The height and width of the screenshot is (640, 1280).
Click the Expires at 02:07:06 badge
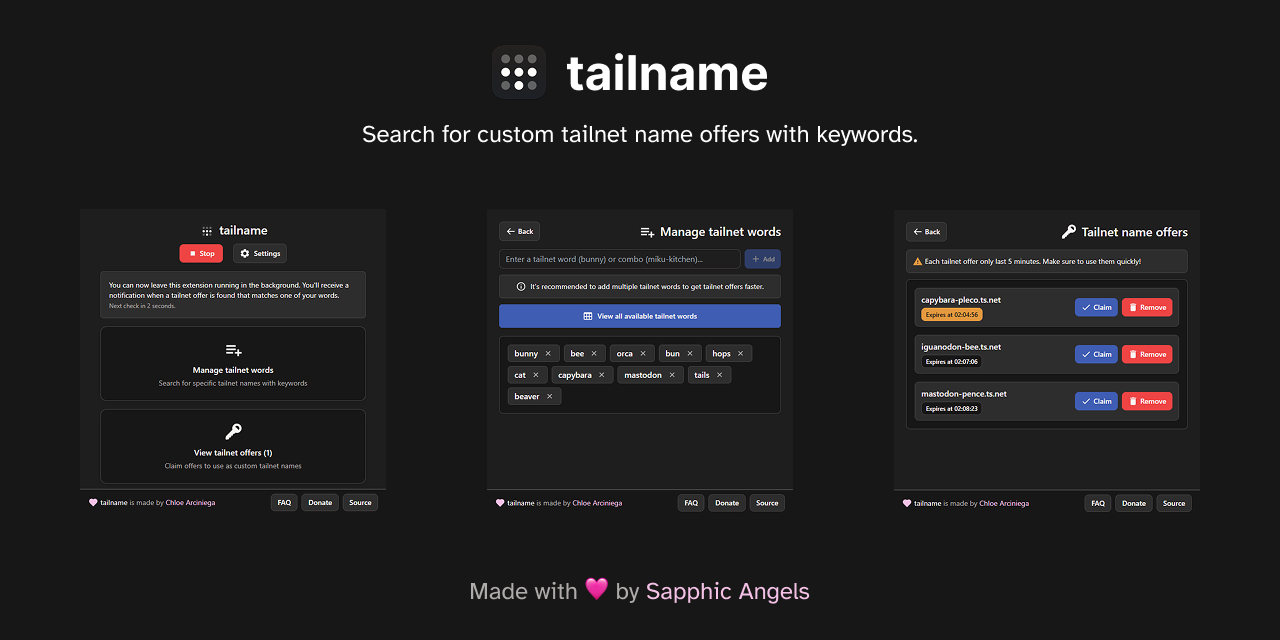(952, 361)
